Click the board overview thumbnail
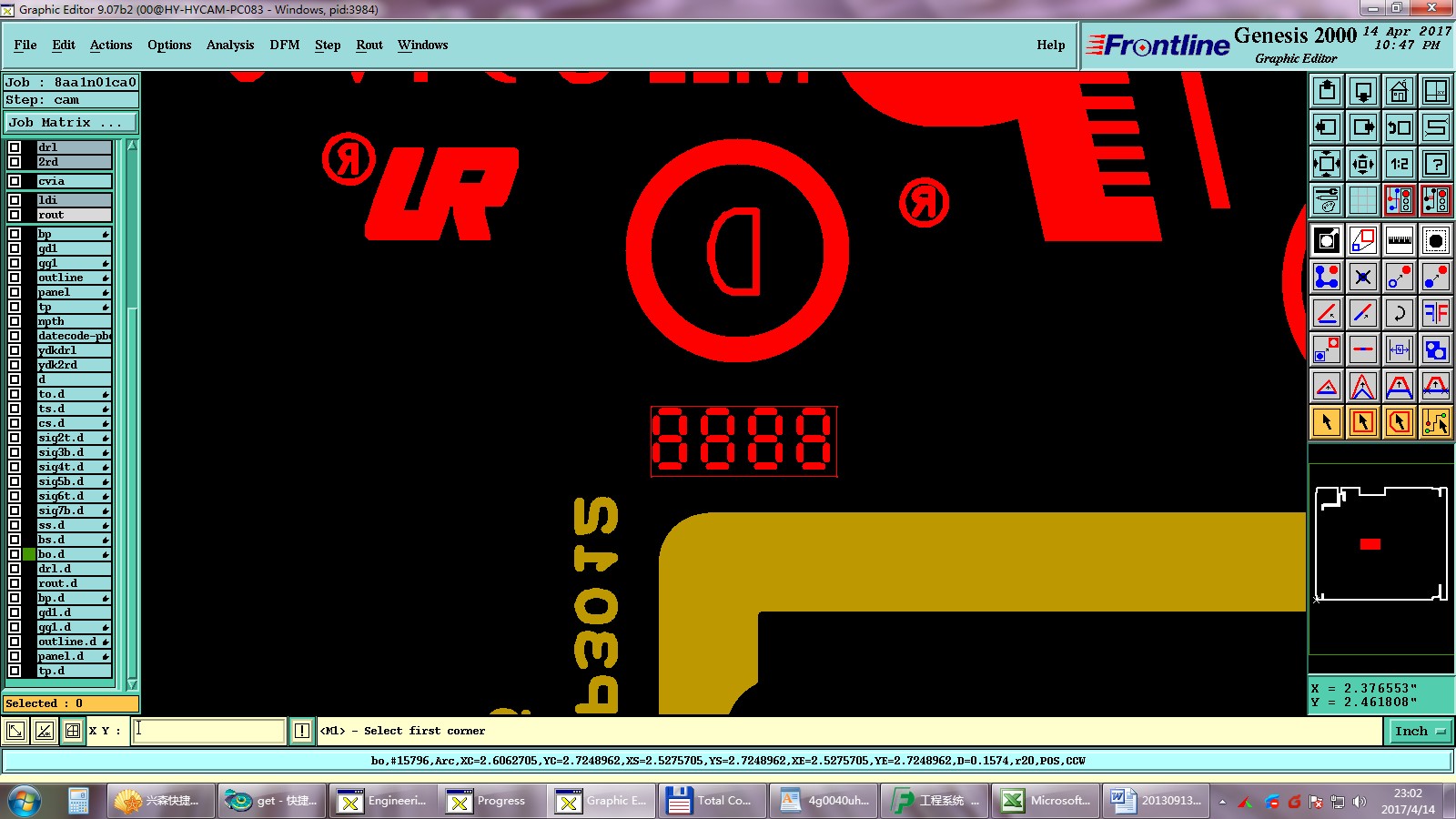The height and width of the screenshot is (819, 1456). pos(1381,544)
